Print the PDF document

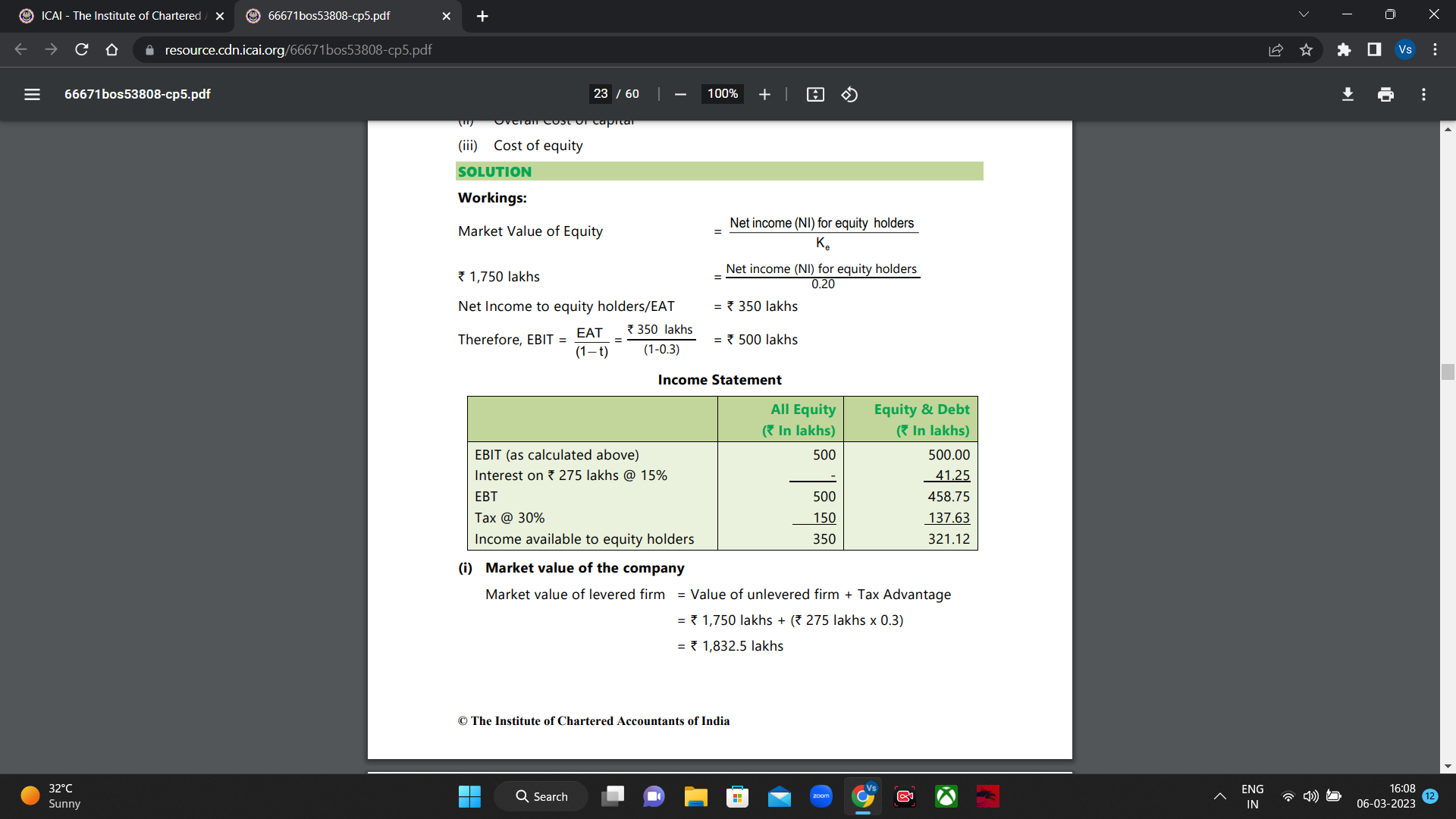[1385, 94]
